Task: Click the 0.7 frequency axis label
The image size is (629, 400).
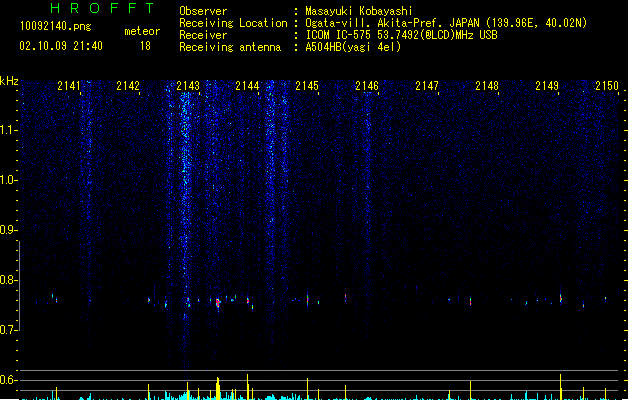Action: tap(8, 330)
